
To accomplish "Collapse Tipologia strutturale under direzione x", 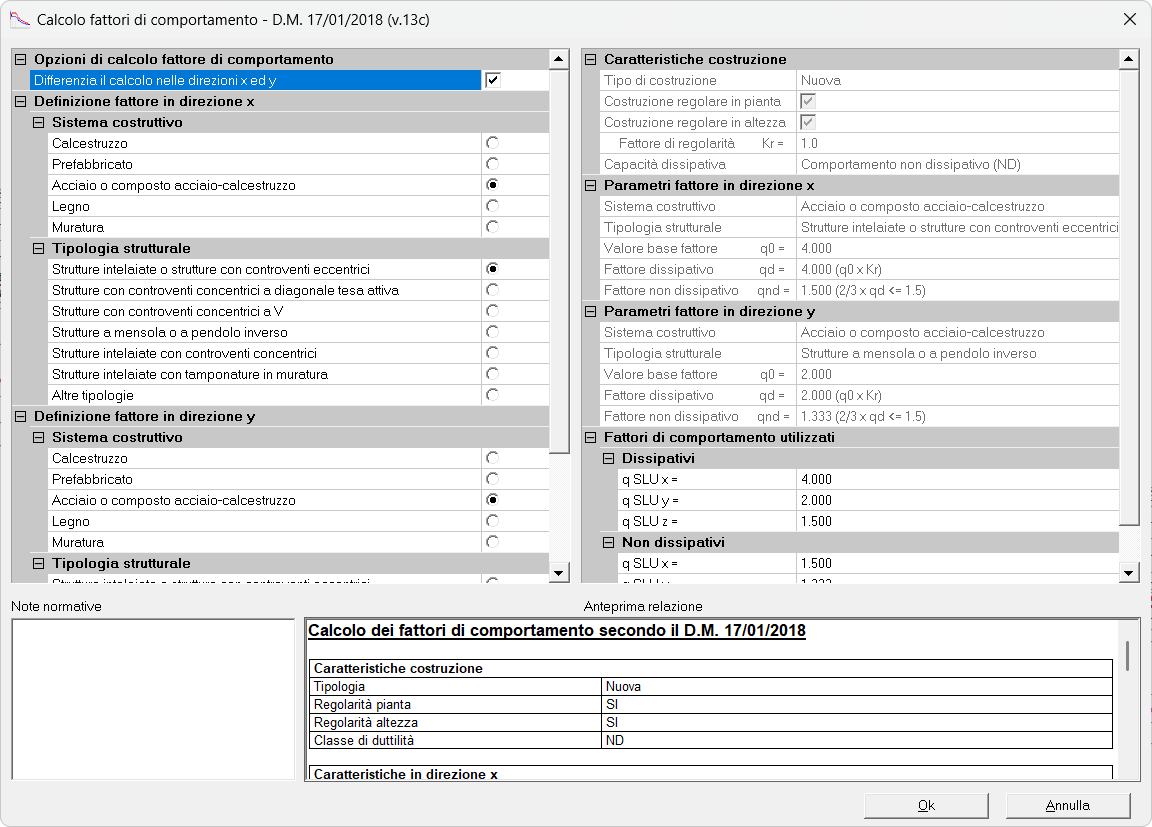I will pyautogui.click(x=38, y=248).
